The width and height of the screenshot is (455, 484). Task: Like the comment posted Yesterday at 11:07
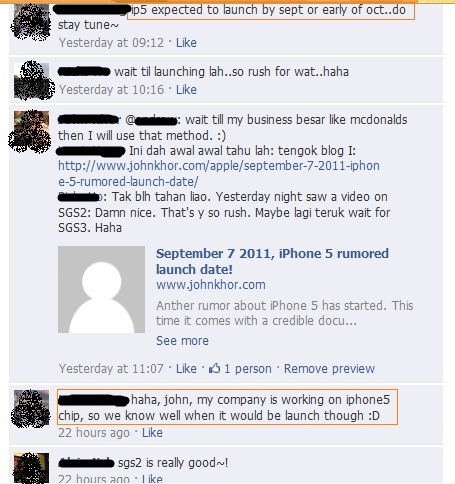pos(186,369)
